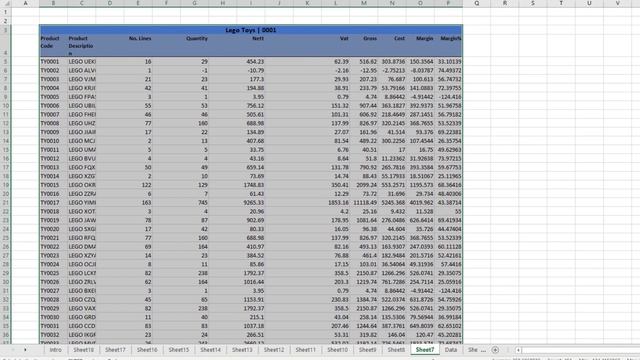The width and height of the screenshot is (640, 360).
Task: Open the Sheet11 tab
Action: tap(306, 350)
